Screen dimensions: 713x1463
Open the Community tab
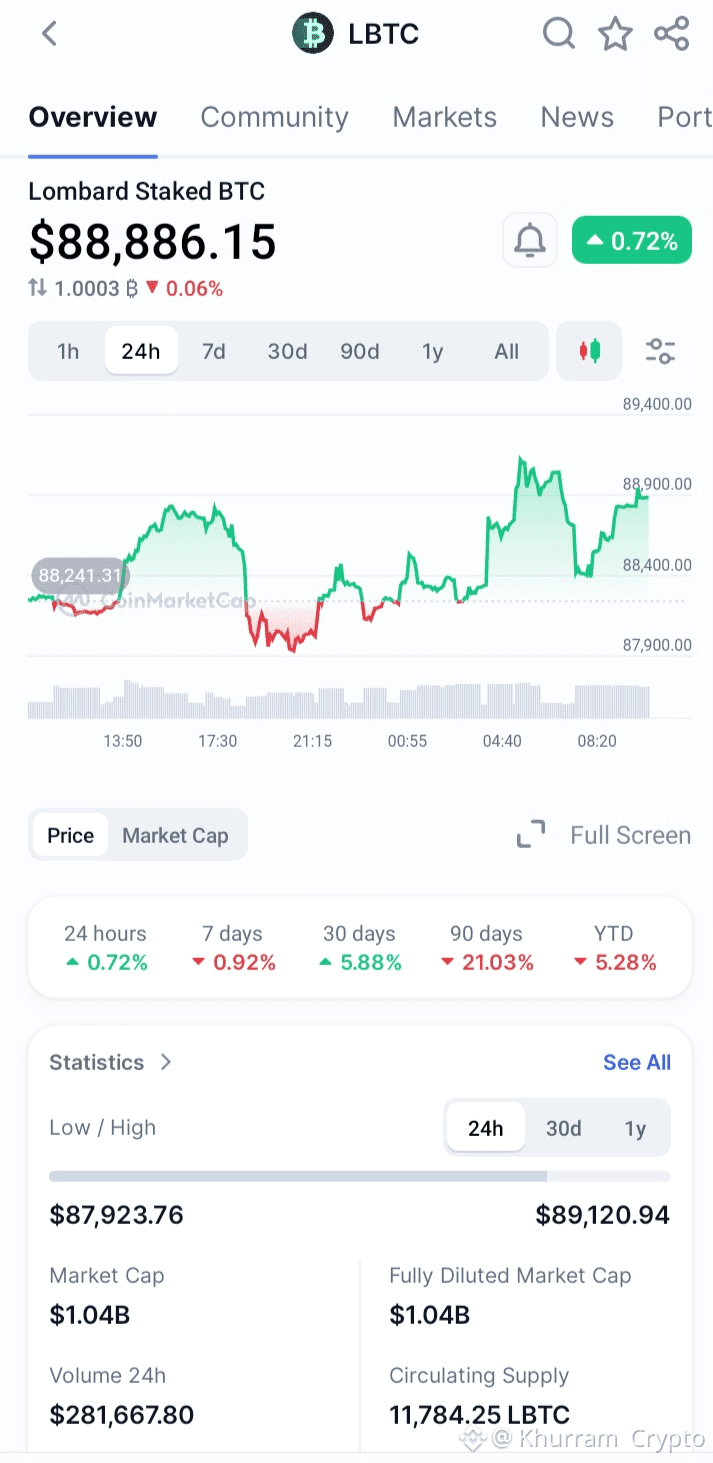(274, 117)
